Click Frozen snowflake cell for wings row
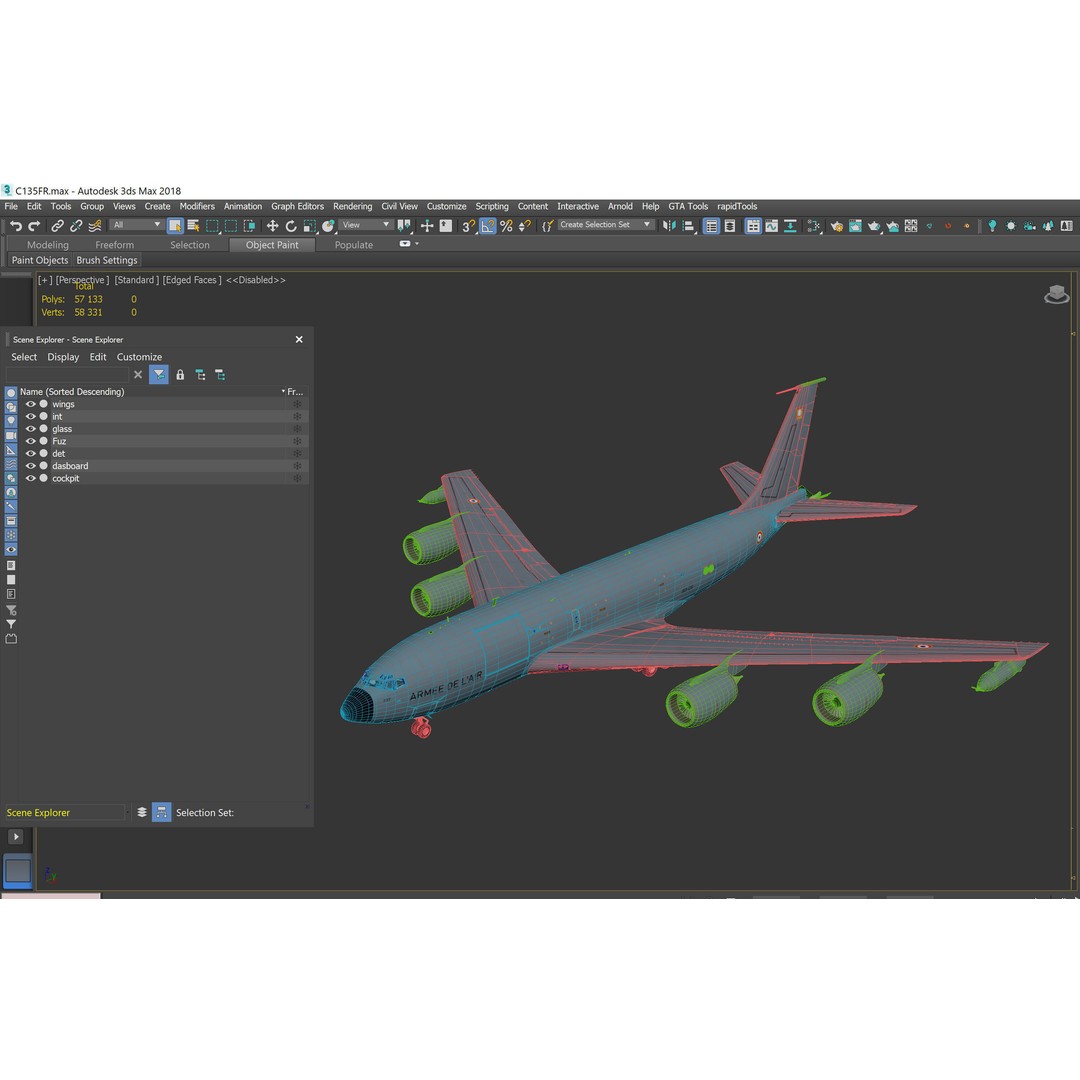The width and height of the screenshot is (1080, 1080). tap(297, 404)
